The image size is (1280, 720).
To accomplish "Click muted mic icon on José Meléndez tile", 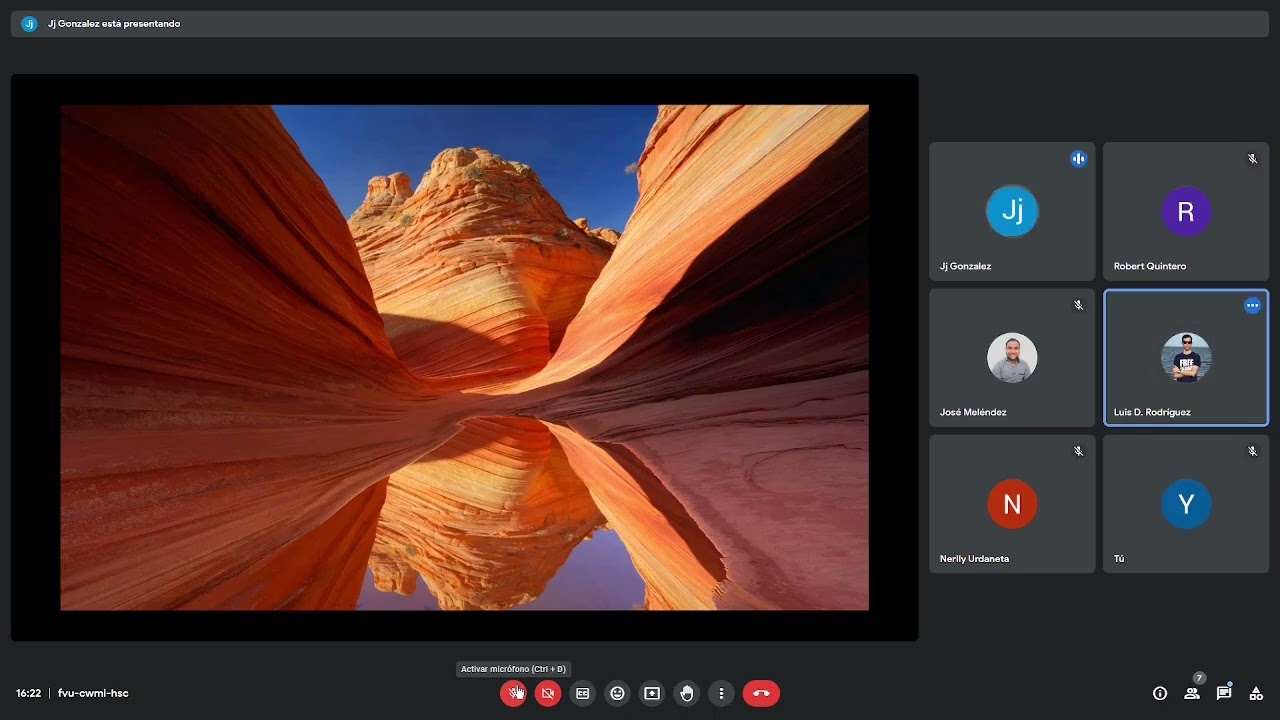I will [1078, 305].
